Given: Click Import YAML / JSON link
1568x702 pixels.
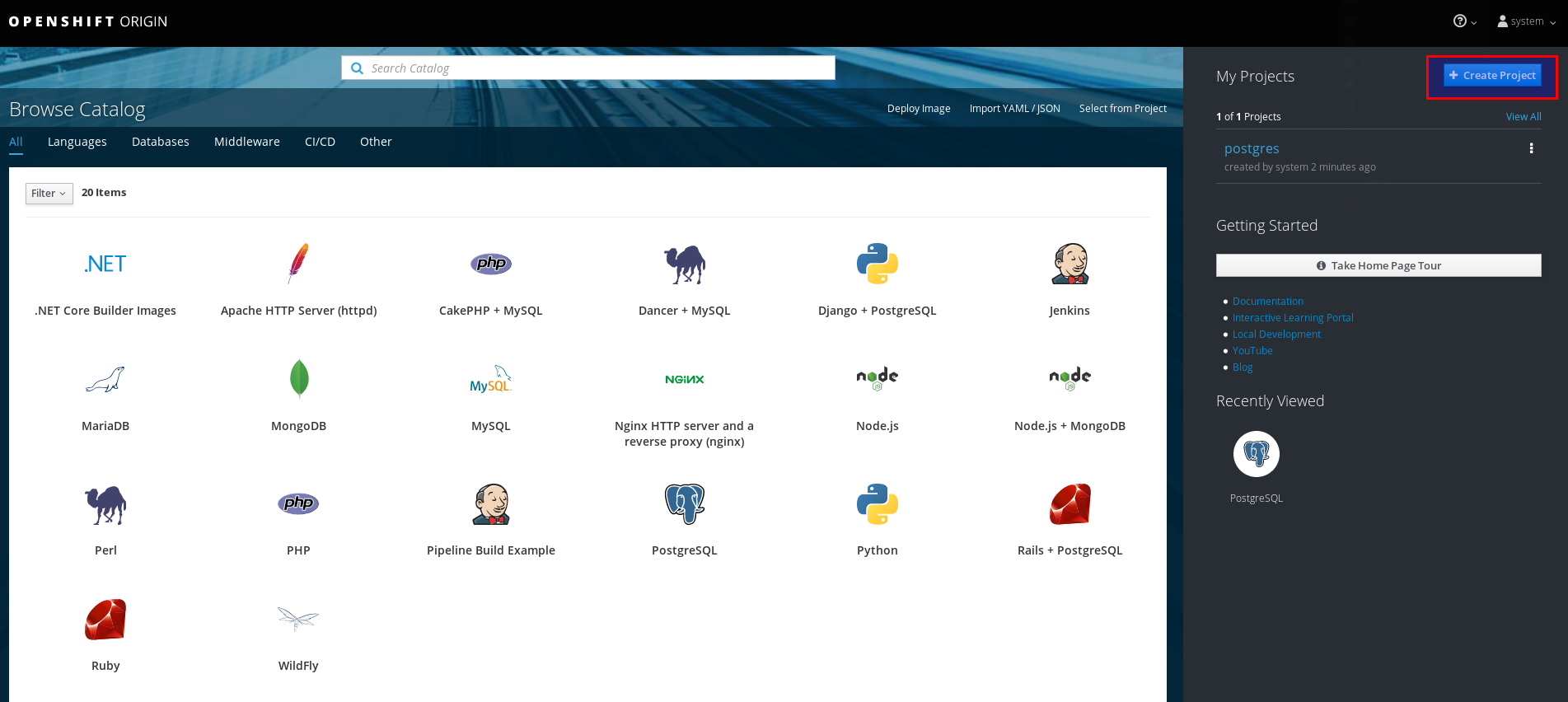Looking at the screenshot, I should tap(1015, 109).
